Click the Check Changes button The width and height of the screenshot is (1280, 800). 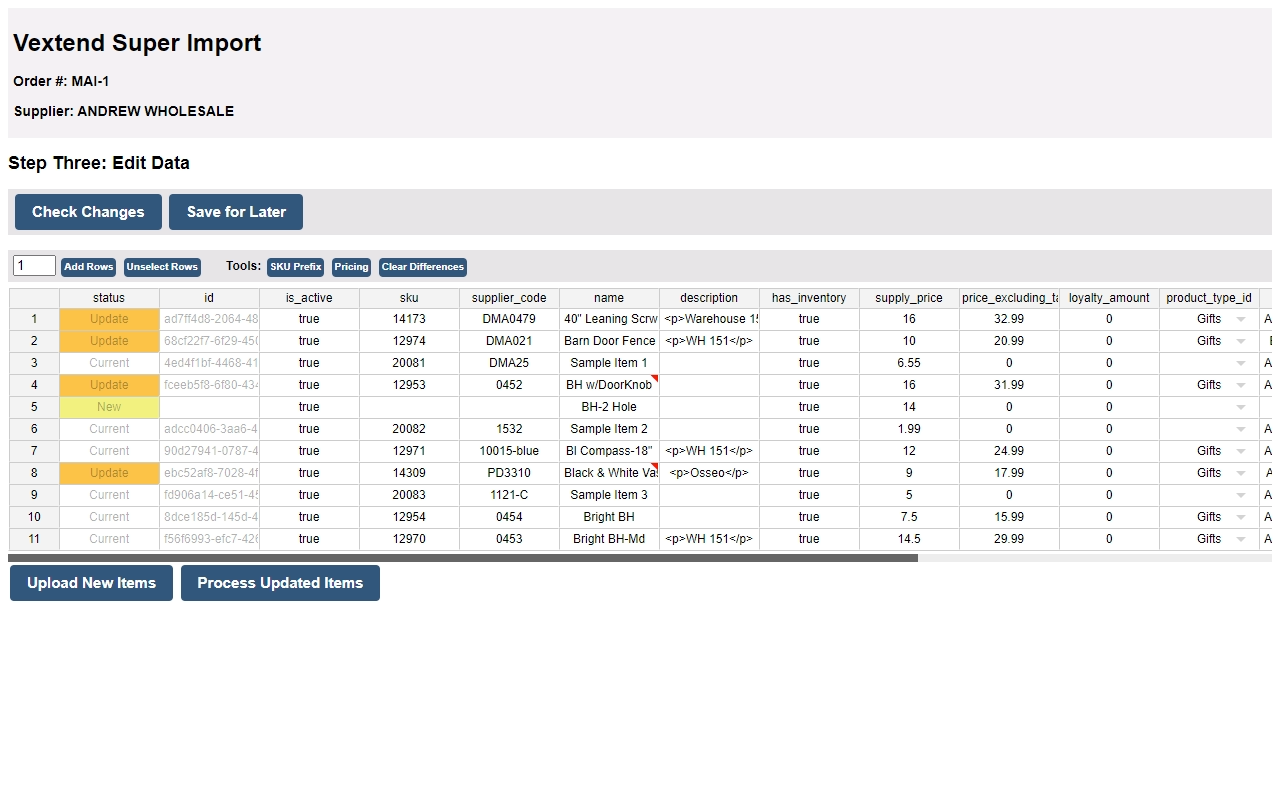tap(87, 211)
